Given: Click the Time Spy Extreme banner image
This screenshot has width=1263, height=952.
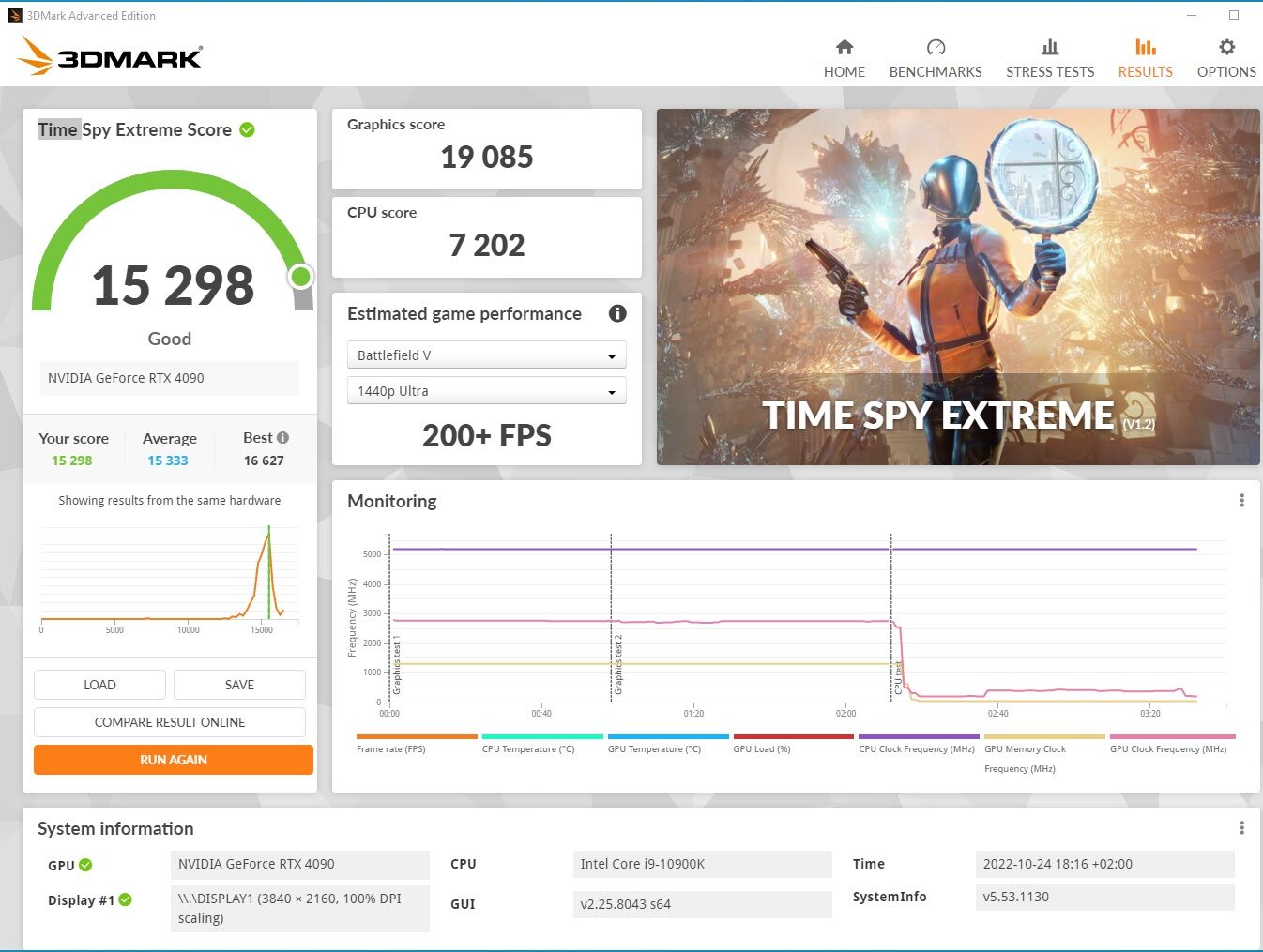Looking at the screenshot, I should pyautogui.click(x=958, y=287).
